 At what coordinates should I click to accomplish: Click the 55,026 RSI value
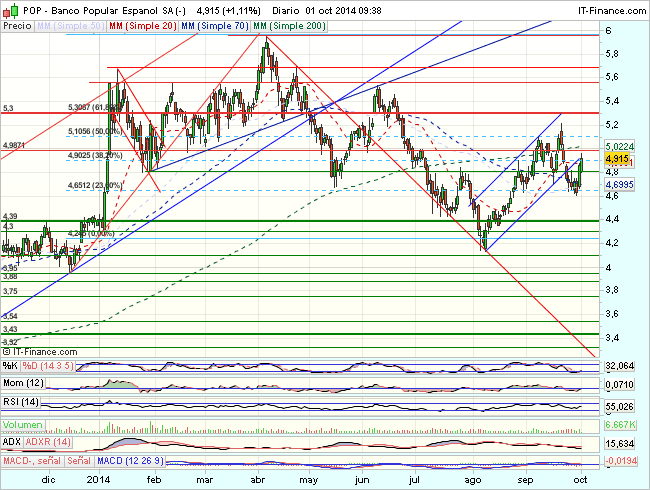(x=619, y=407)
